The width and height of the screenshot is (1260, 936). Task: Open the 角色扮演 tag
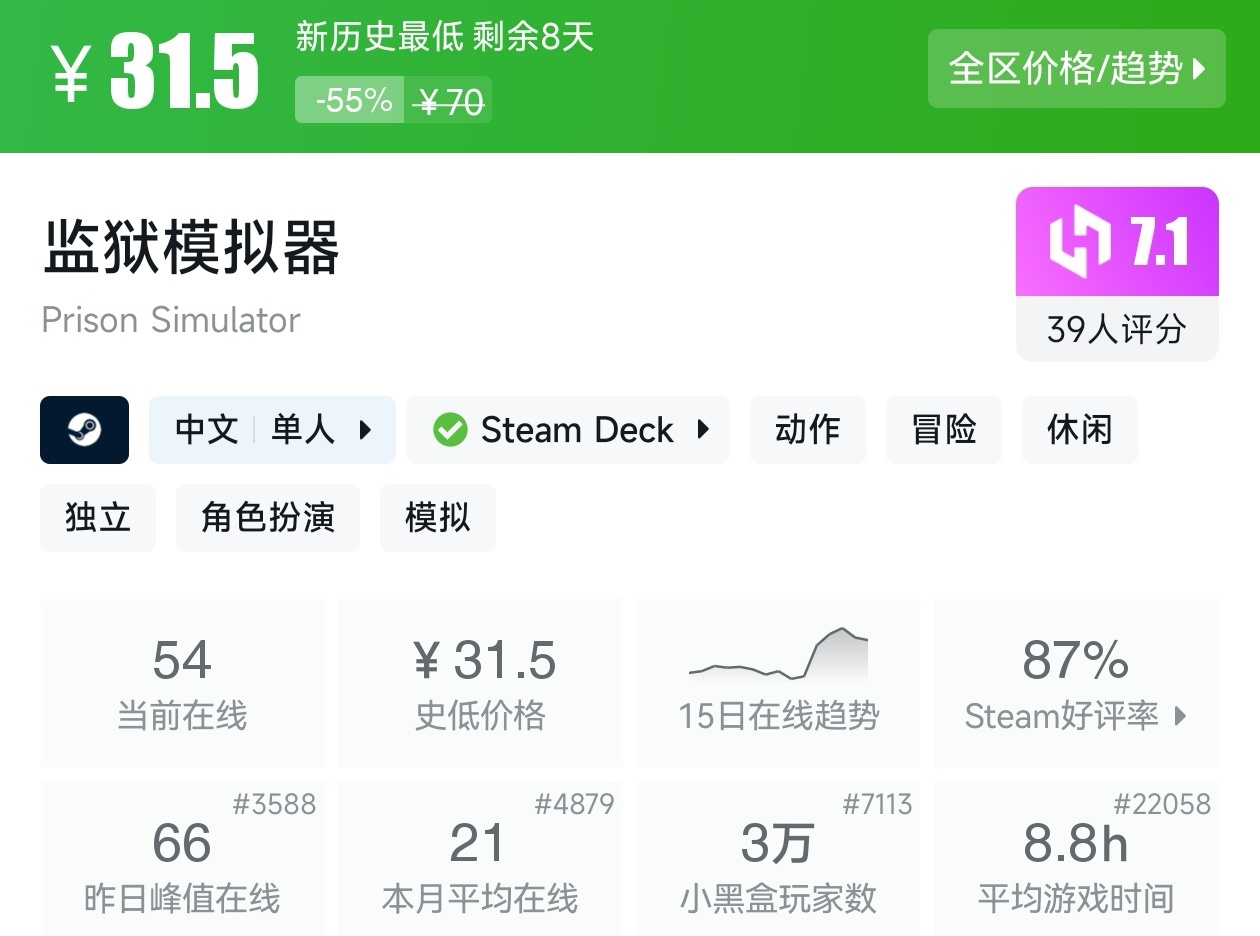267,518
